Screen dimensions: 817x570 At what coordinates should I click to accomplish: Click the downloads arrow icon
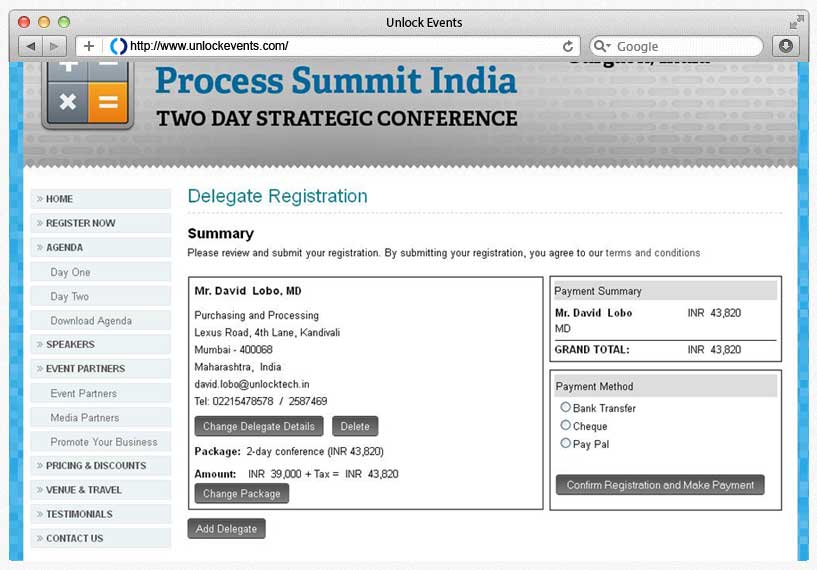(786, 46)
